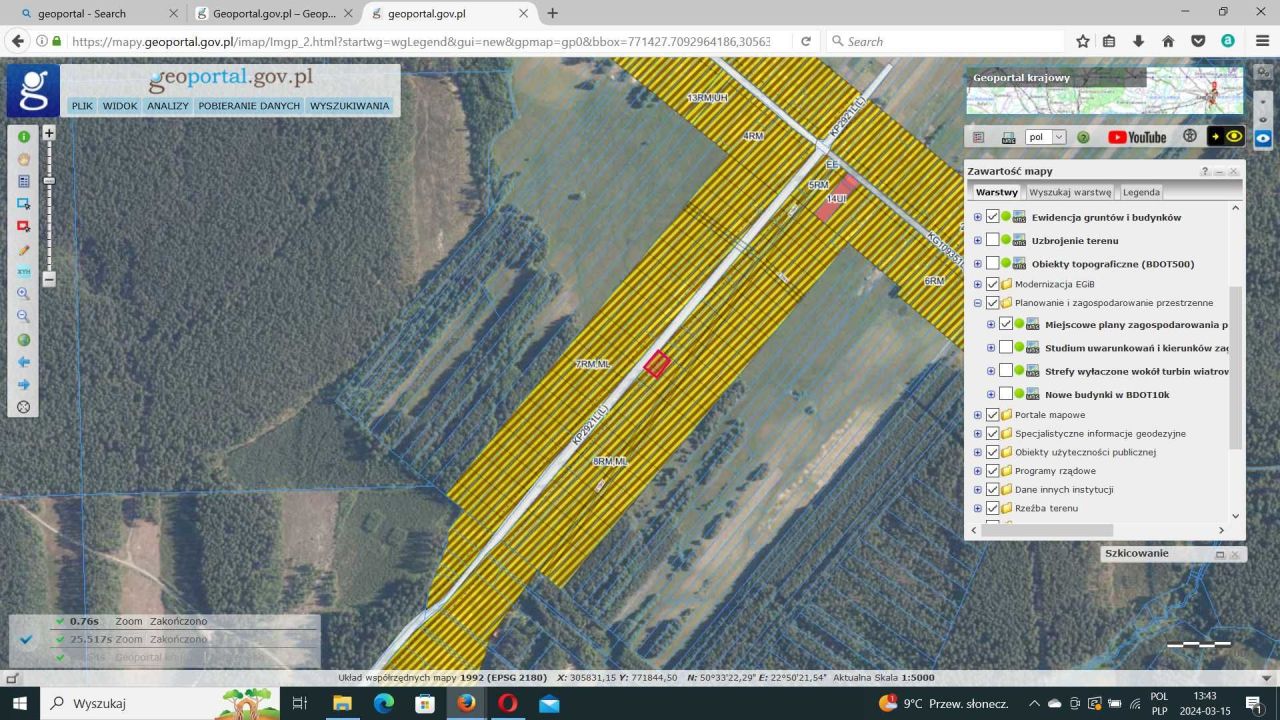Switch to the Legenda tab
1280x720 pixels.
click(x=1141, y=192)
